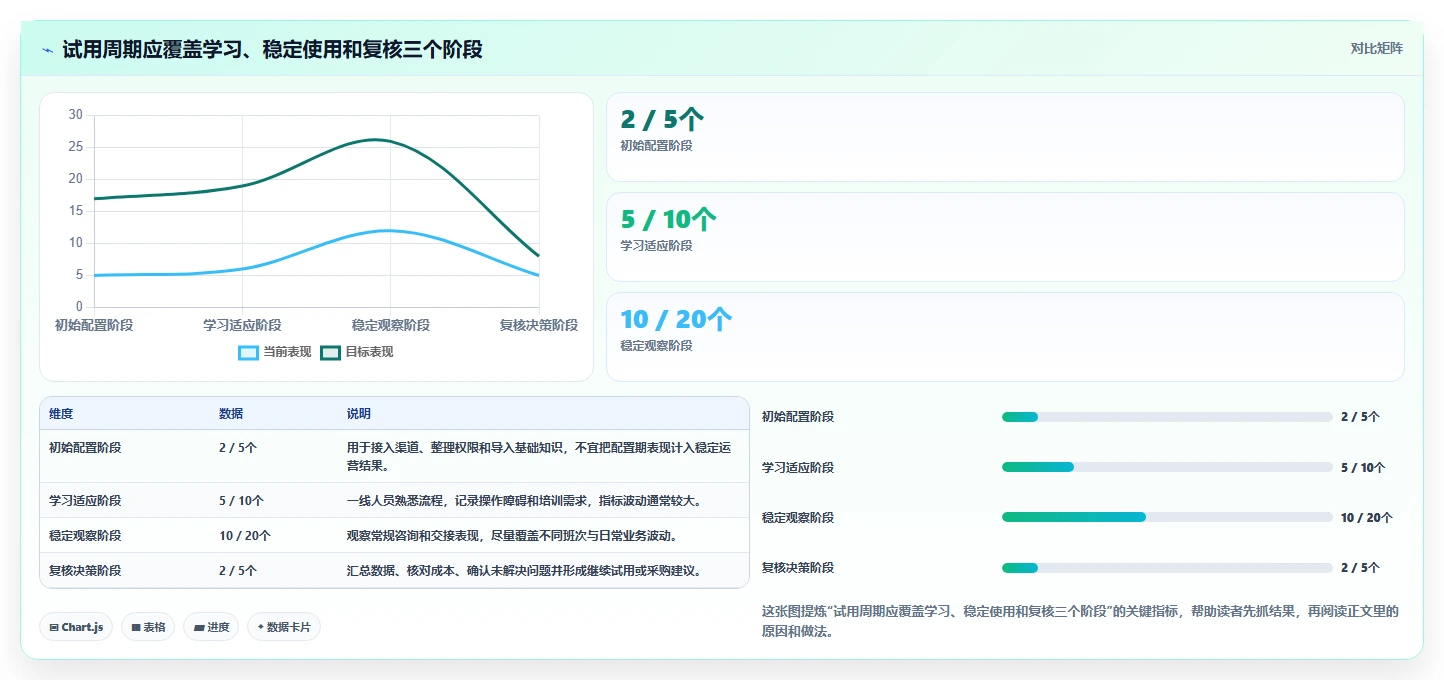Click the 15 value on the chart y-axis

tap(76, 211)
